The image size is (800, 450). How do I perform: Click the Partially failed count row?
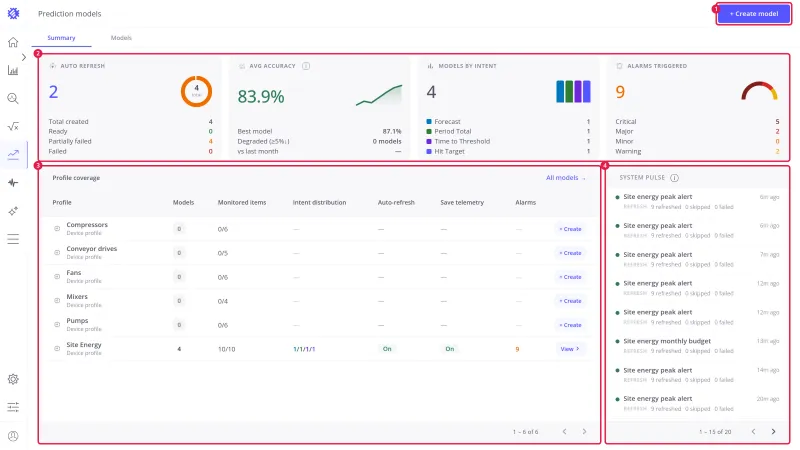click(x=130, y=141)
